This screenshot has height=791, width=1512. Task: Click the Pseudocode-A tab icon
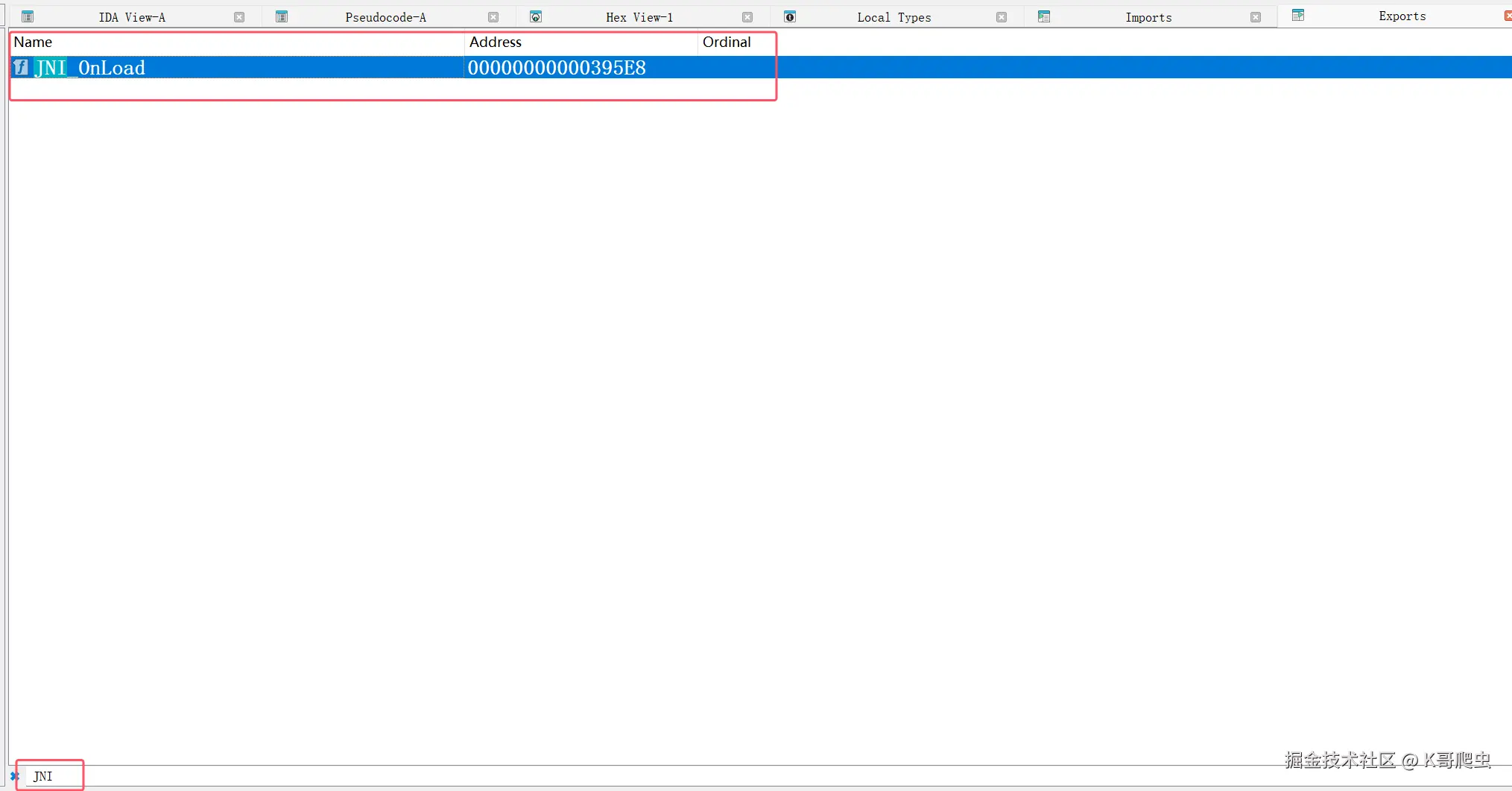(282, 16)
